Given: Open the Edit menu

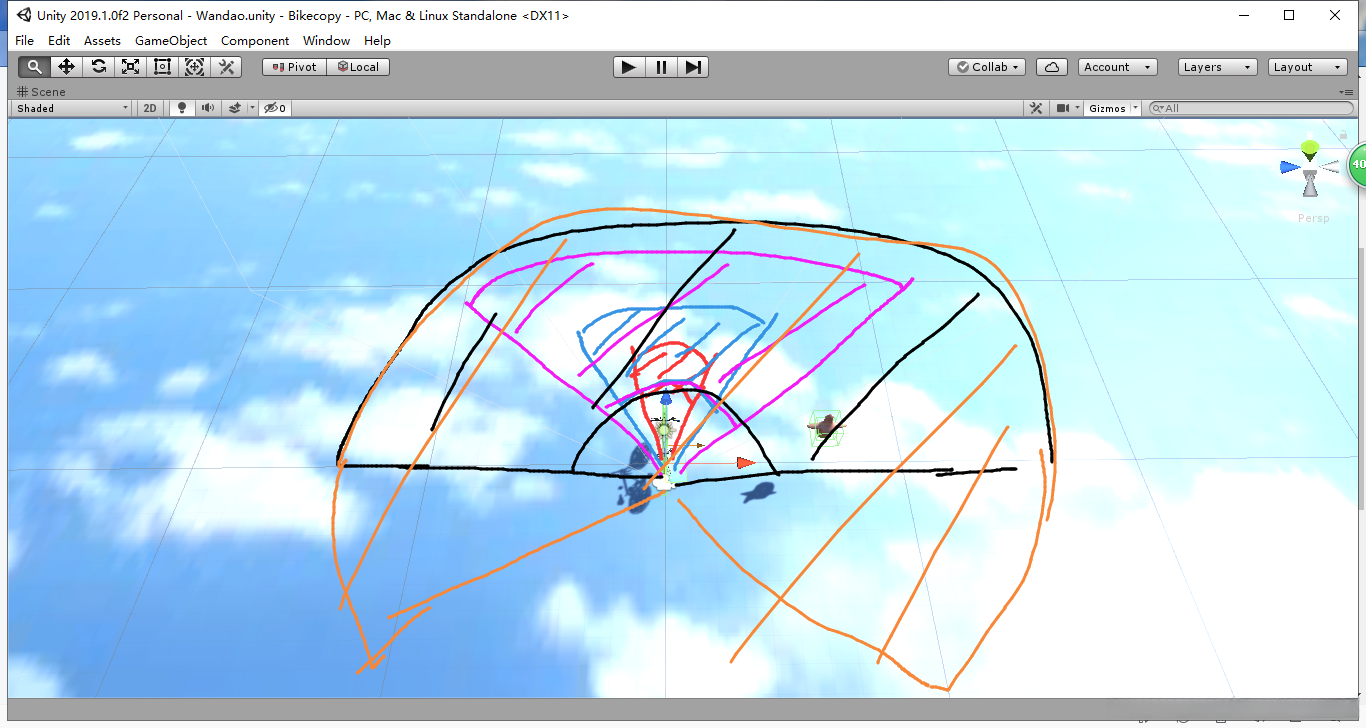Looking at the screenshot, I should (59, 40).
